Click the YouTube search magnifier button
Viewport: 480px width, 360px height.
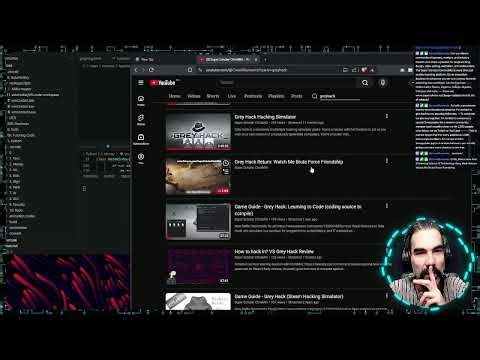(365, 83)
